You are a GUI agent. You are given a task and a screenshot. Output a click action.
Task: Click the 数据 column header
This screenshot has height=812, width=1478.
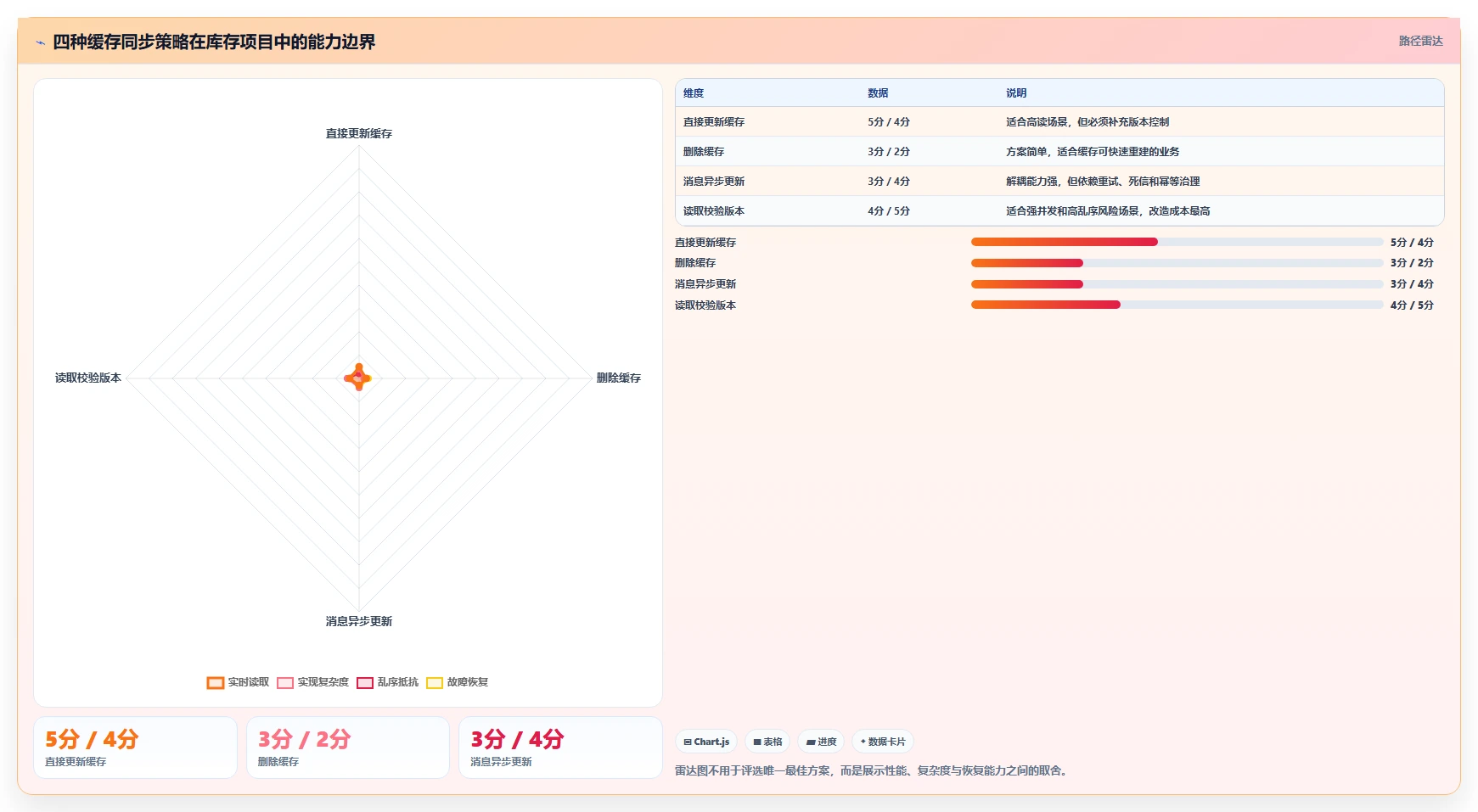pyautogui.click(x=878, y=93)
